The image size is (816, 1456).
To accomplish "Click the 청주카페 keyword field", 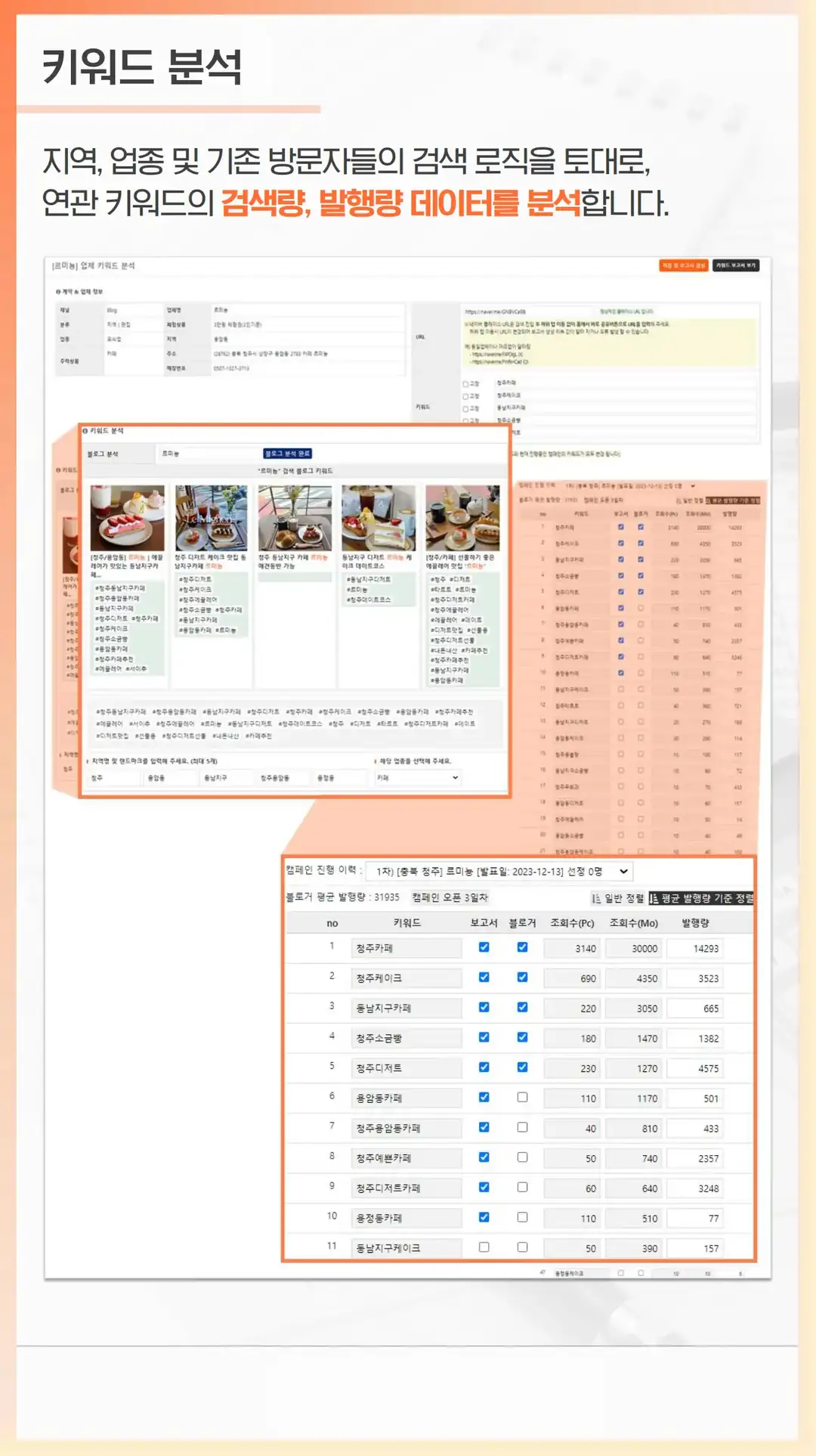I will click(406, 948).
